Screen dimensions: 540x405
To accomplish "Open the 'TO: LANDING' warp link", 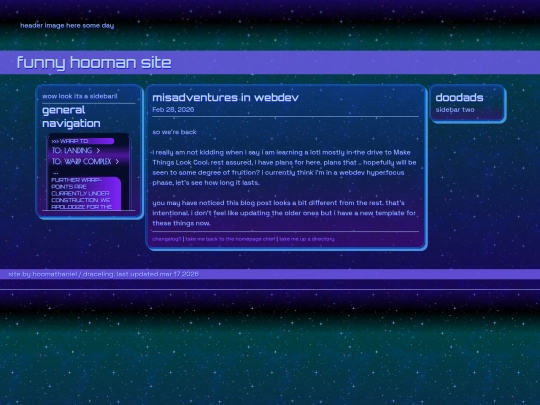I will point(76,150).
